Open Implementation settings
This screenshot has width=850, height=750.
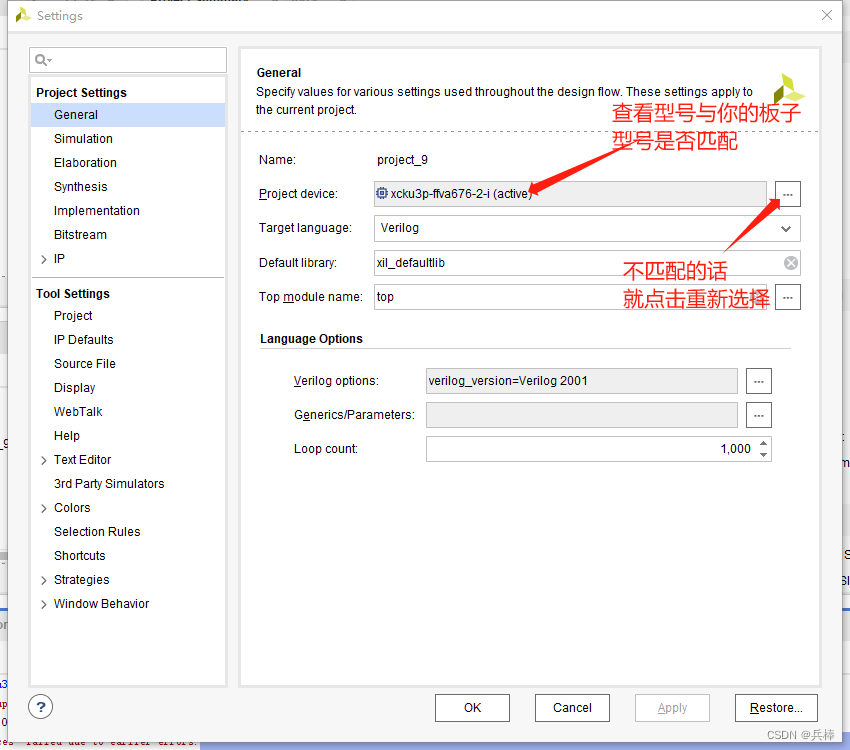[96, 211]
